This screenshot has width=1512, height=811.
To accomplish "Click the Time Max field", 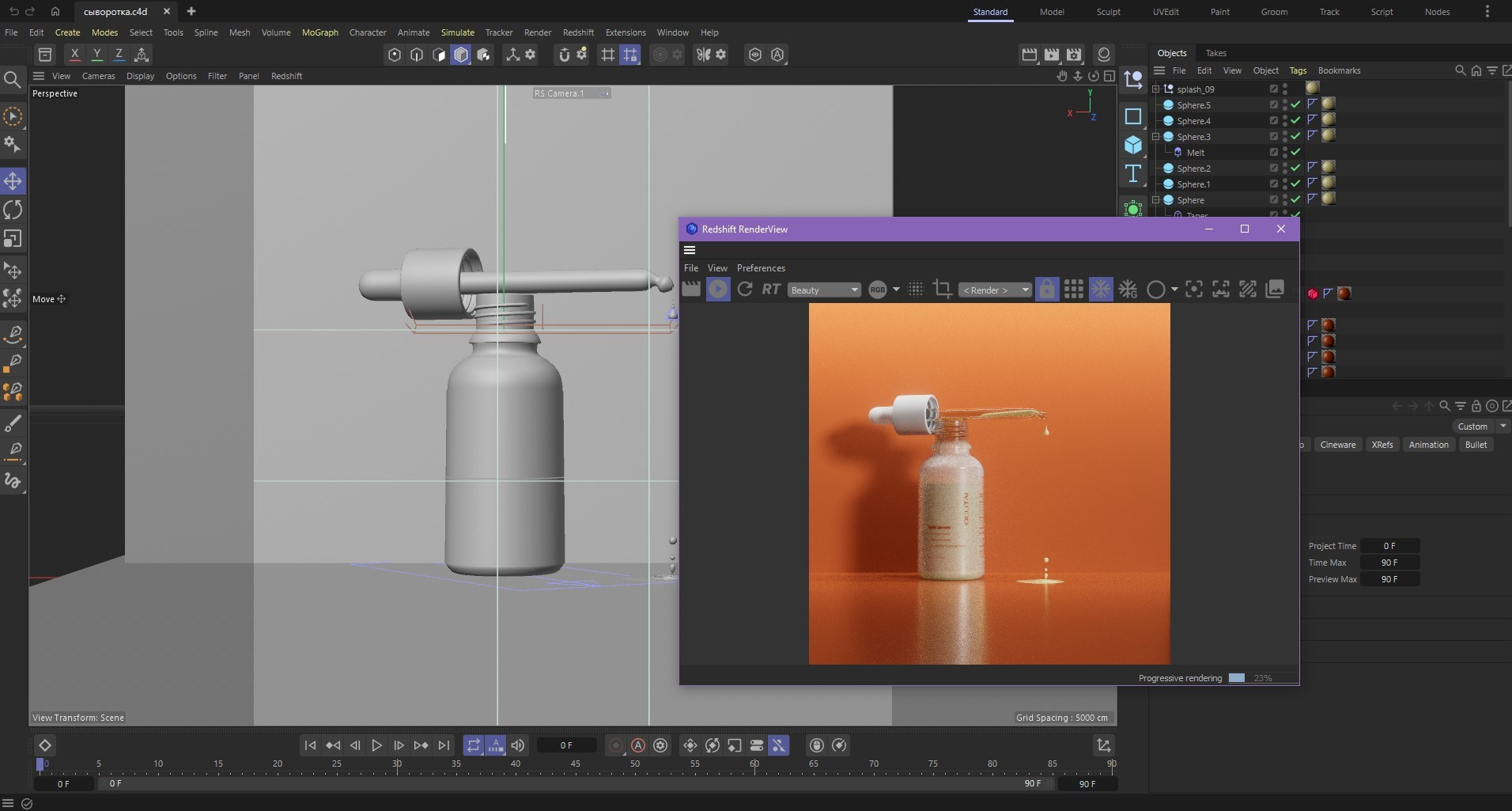I will click(x=1389, y=563).
